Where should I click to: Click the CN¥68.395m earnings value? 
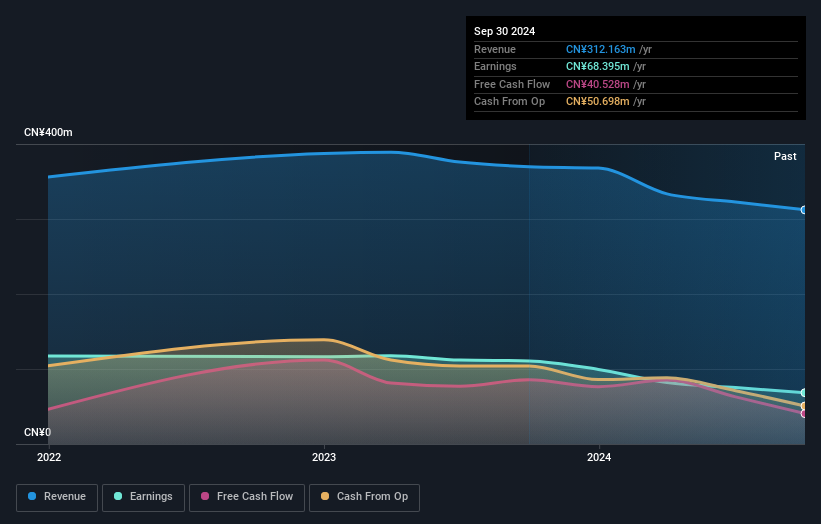tap(597, 66)
